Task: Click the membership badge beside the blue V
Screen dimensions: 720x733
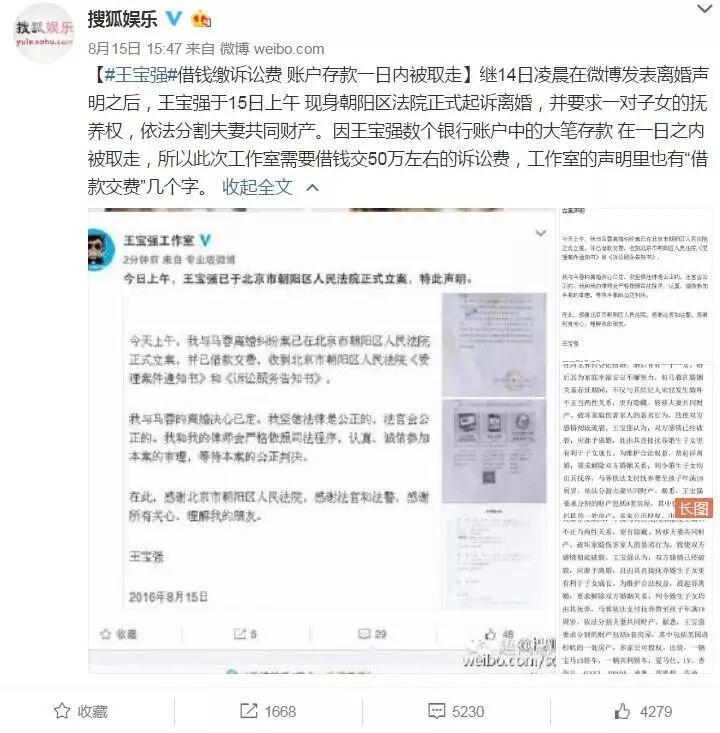Action: coord(202,19)
